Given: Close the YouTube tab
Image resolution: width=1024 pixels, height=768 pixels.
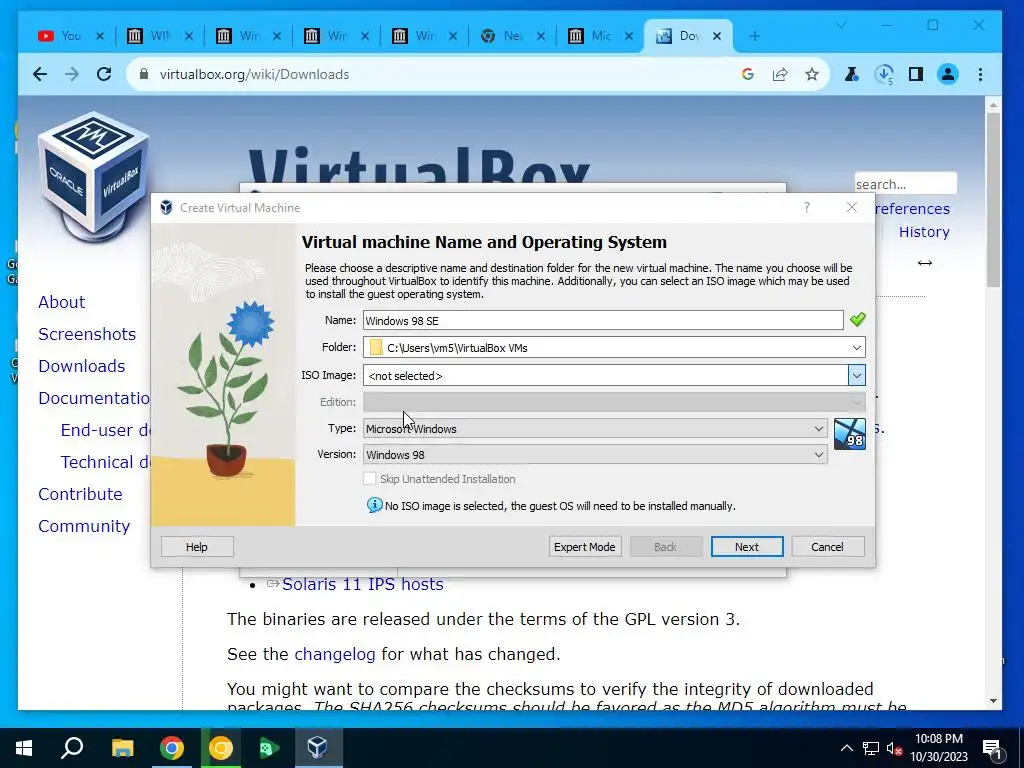Looking at the screenshot, I should 100,36.
